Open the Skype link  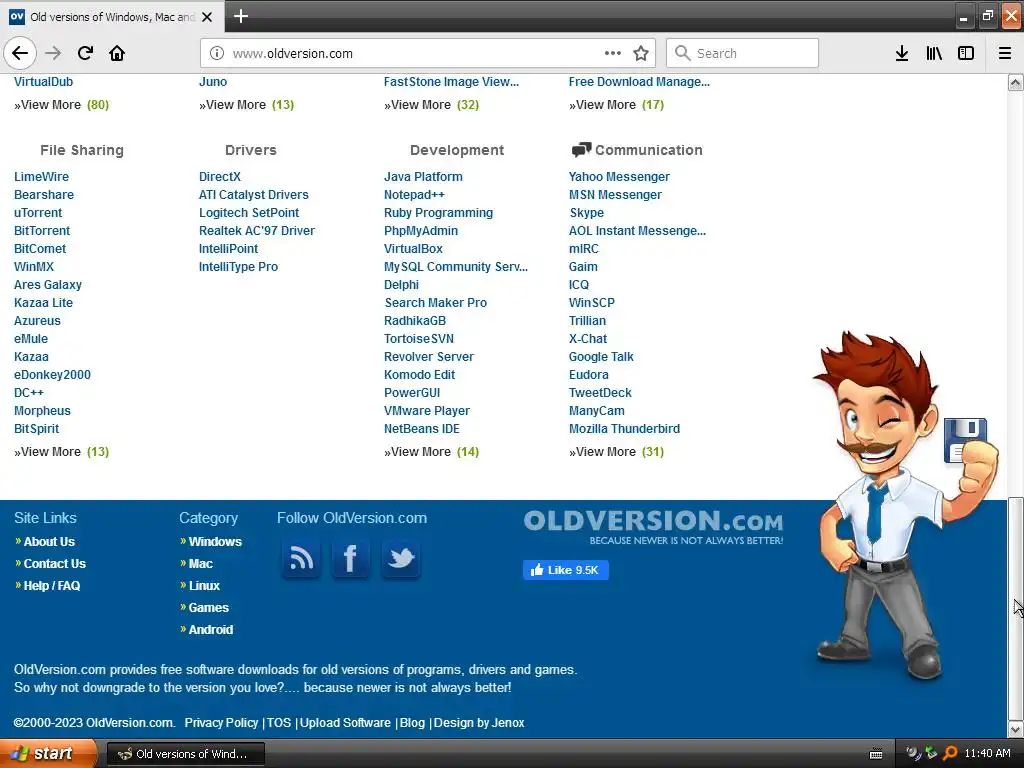pyautogui.click(x=586, y=213)
